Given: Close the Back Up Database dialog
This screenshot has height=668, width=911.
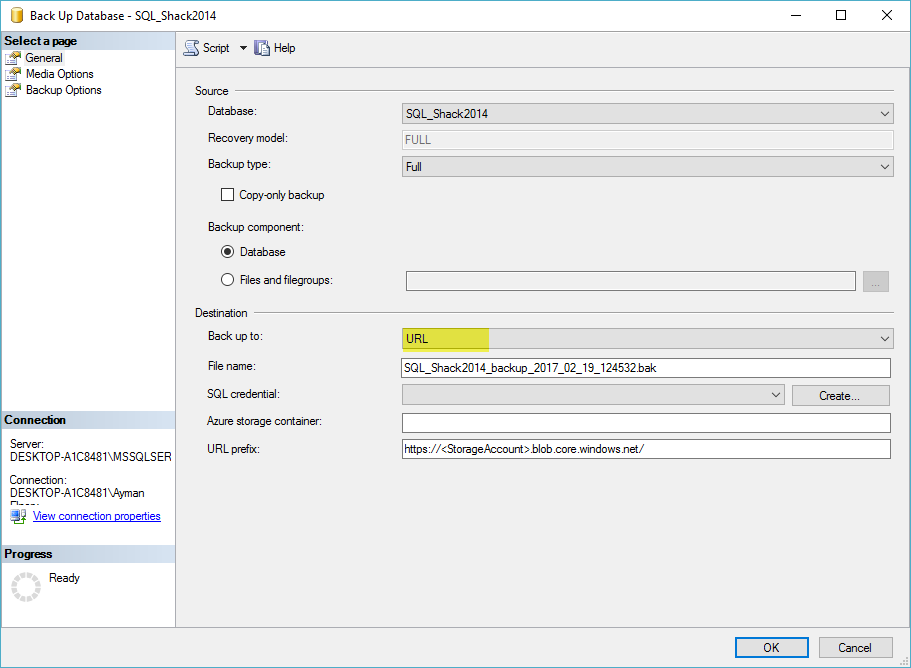Looking at the screenshot, I should click(x=887, y=15).
